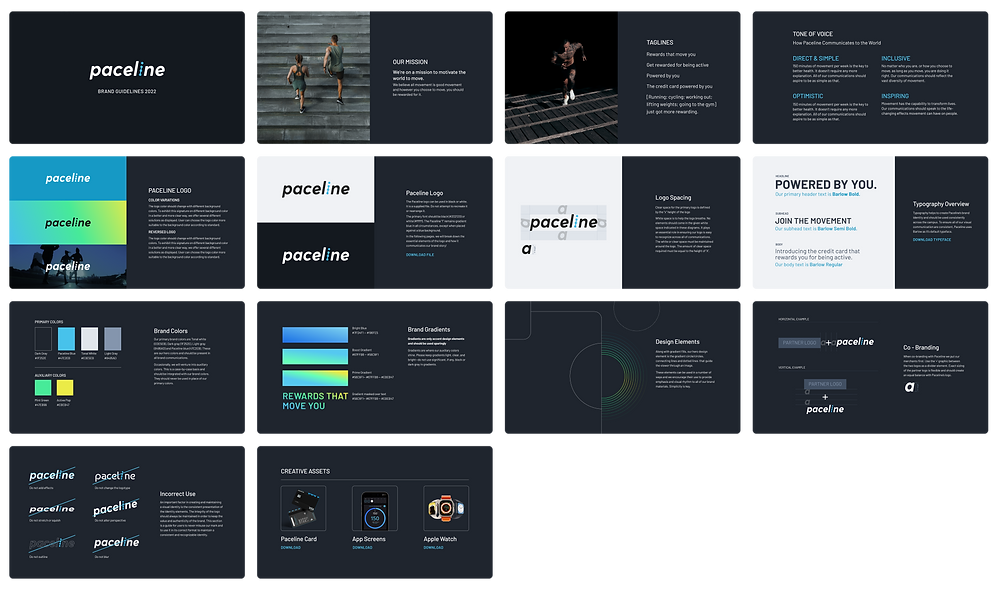Open the DOWNLOAD FILE link on the Paceline Logo slide
999x590 pixels.
coord(420,255)
